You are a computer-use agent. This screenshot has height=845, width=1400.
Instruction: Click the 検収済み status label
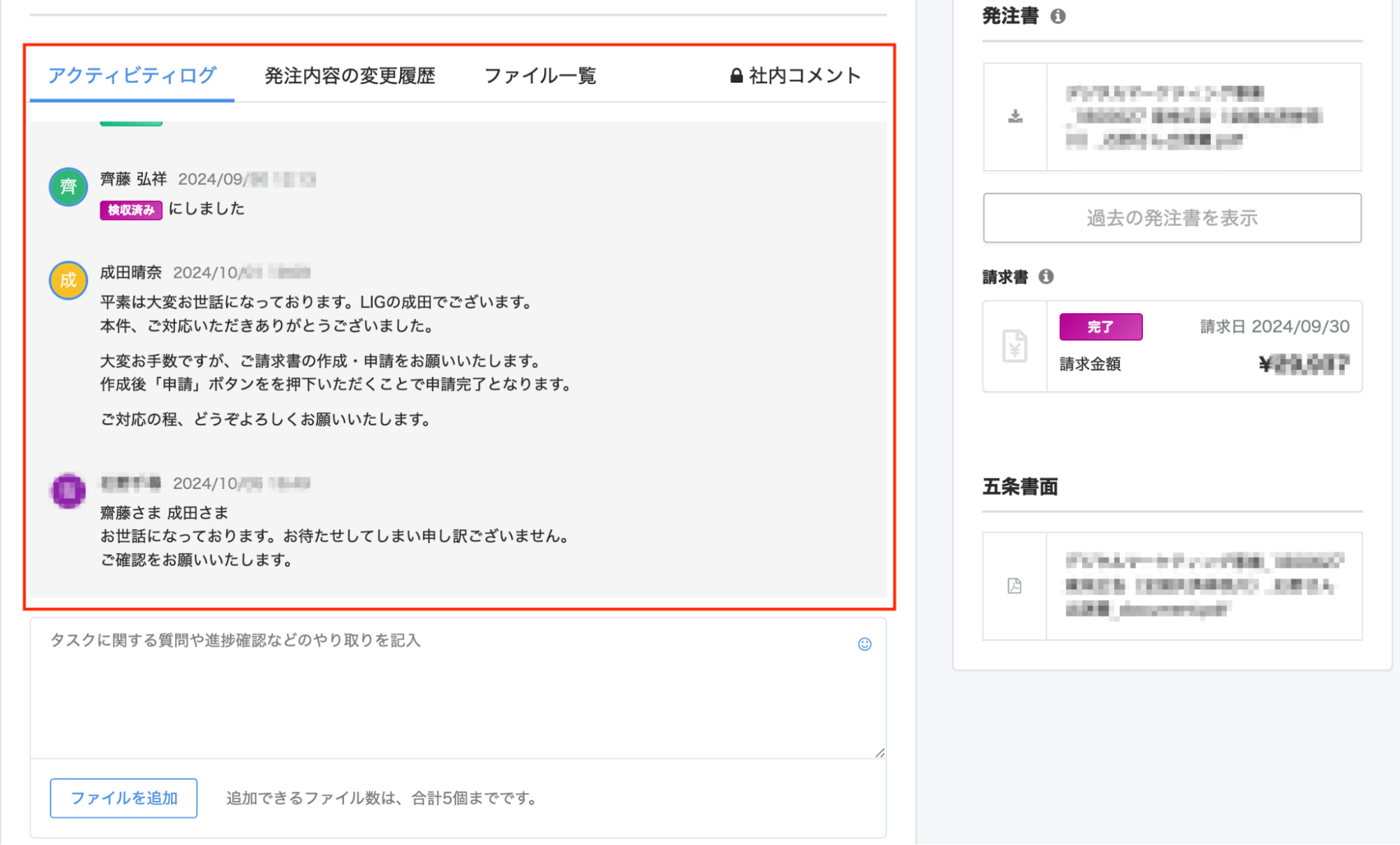131,209
